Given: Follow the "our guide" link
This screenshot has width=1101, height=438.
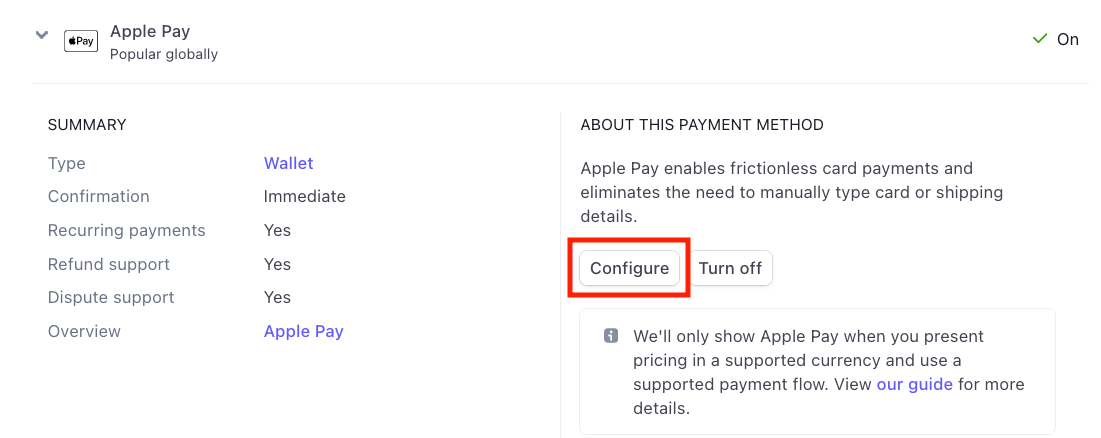Looking at the screenshot, I should [x=914, y=384].
